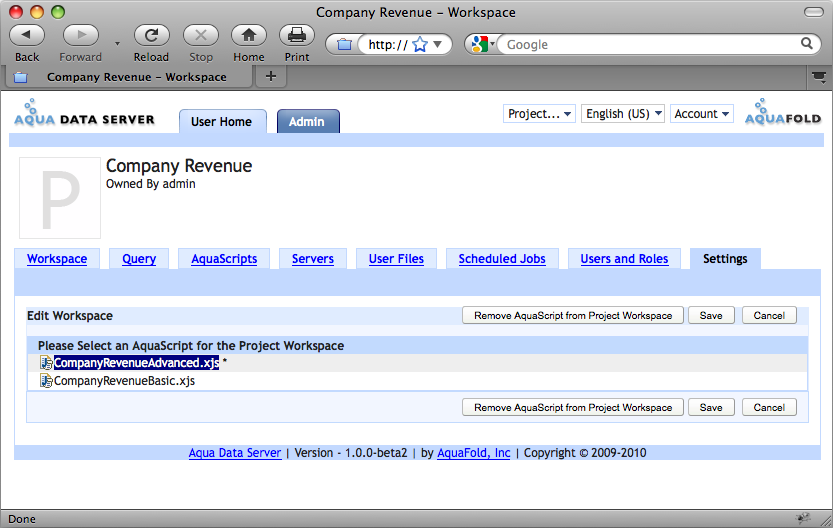
Task: Go back with the Back arrow button
Action: click(x=27, y=36)
